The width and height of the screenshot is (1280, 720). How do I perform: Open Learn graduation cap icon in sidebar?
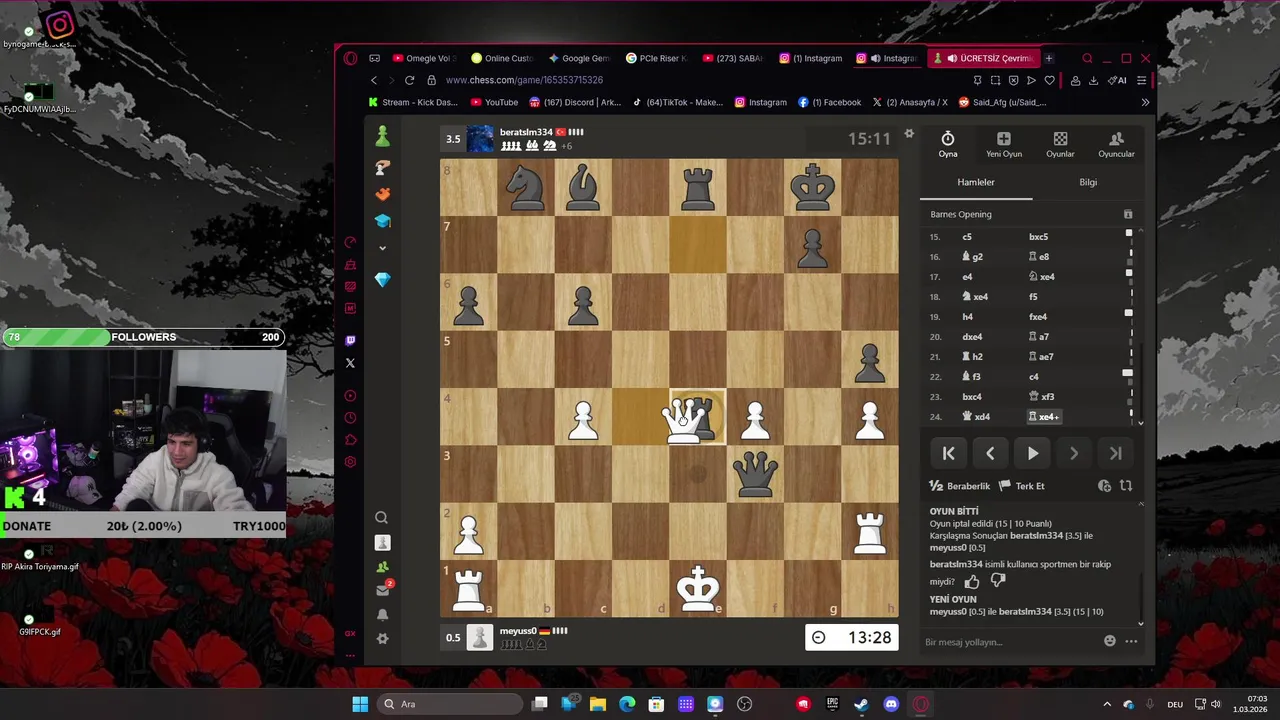coord(382,221)
